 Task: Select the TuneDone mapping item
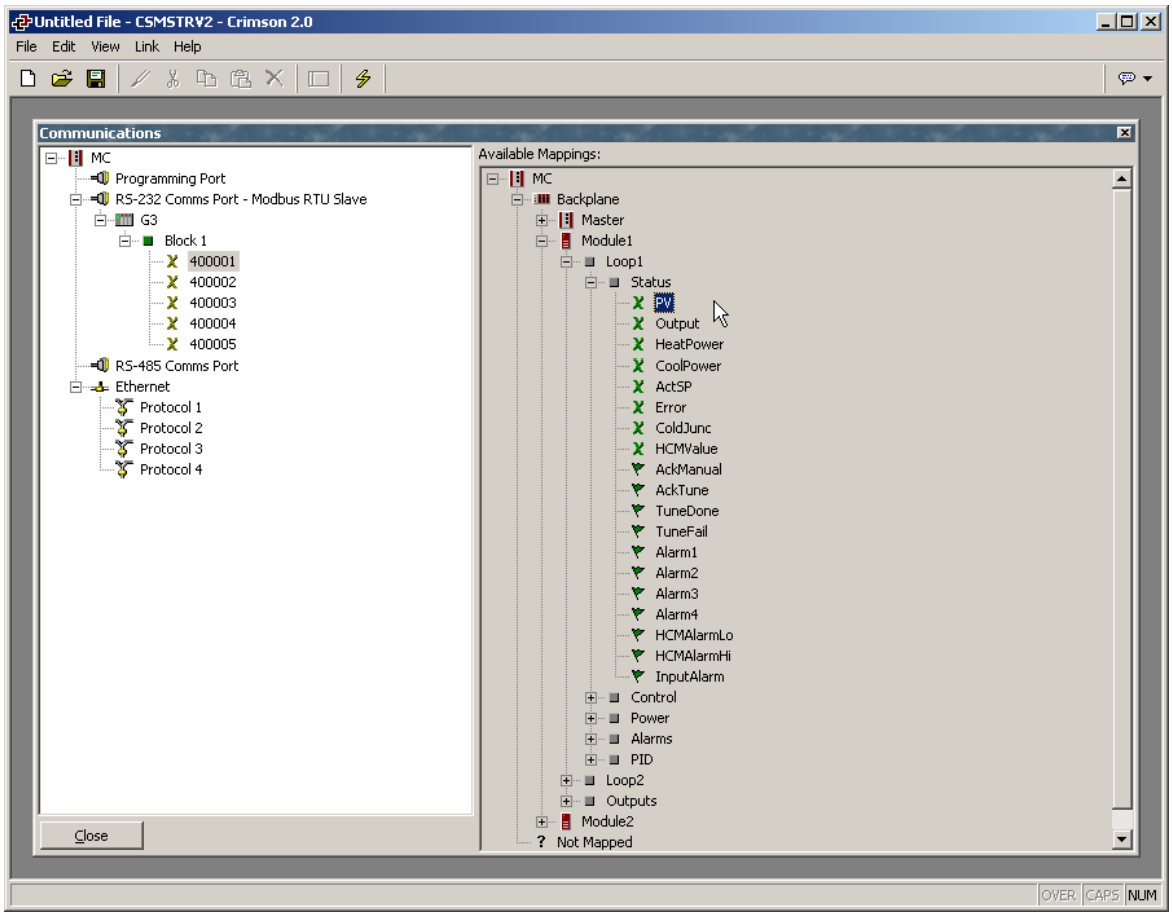(687, 511)
